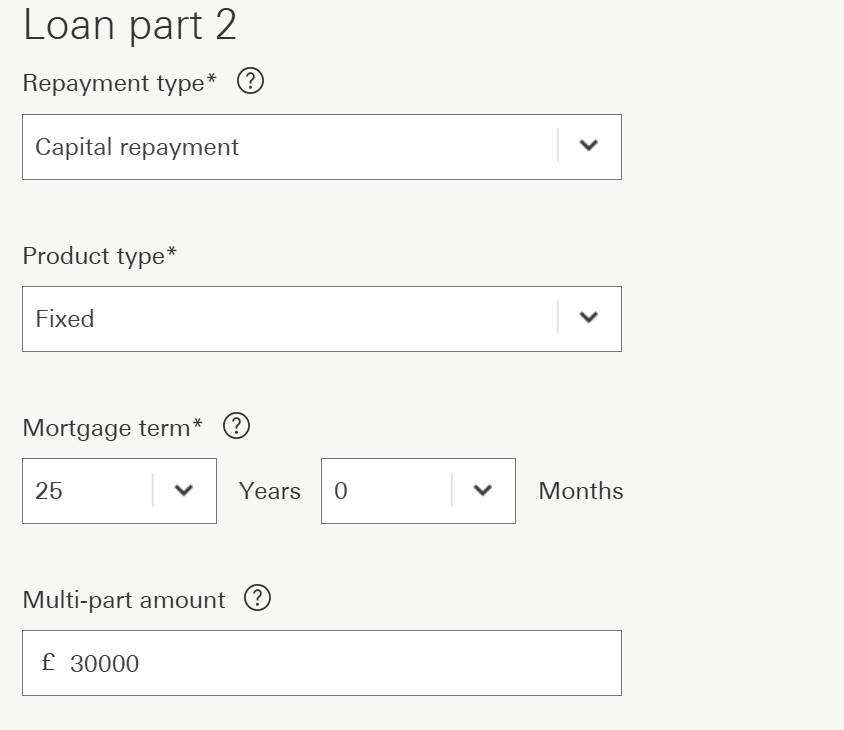This screenshot has height=730, width=844.
Task: Expand the Years dropdown using its arrow
Action: click(183, 491)
